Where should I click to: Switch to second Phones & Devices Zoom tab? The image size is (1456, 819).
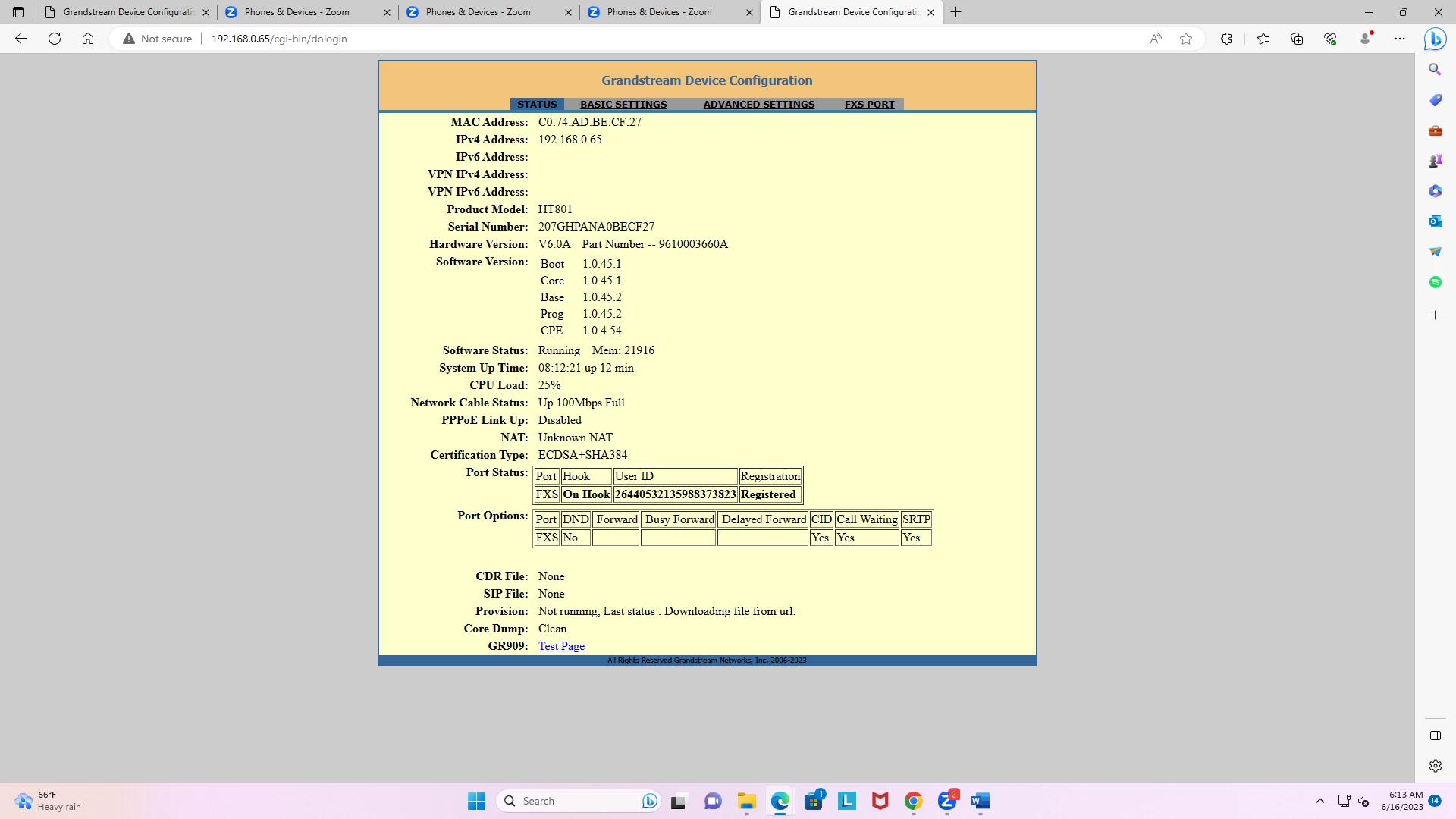click(x=478, y=12)
